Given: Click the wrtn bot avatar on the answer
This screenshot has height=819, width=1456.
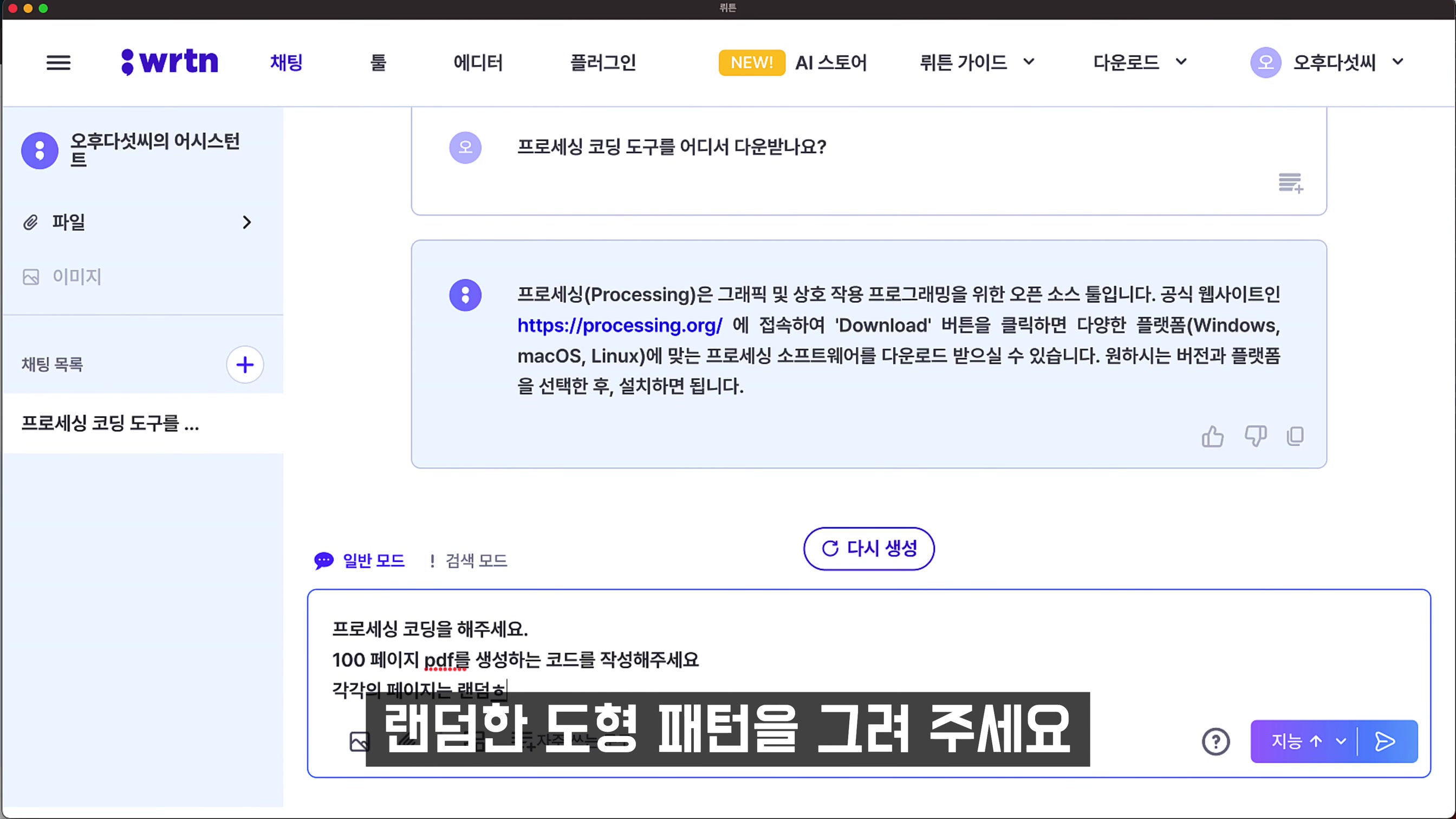Looking at the screenshot, I should (465, 295).
